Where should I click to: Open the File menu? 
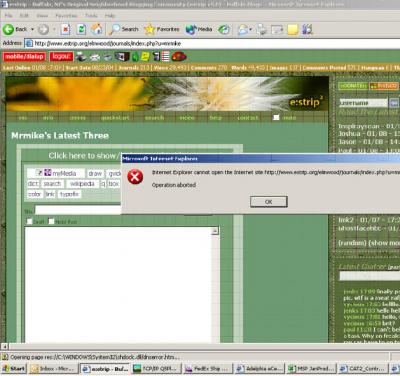9,15
